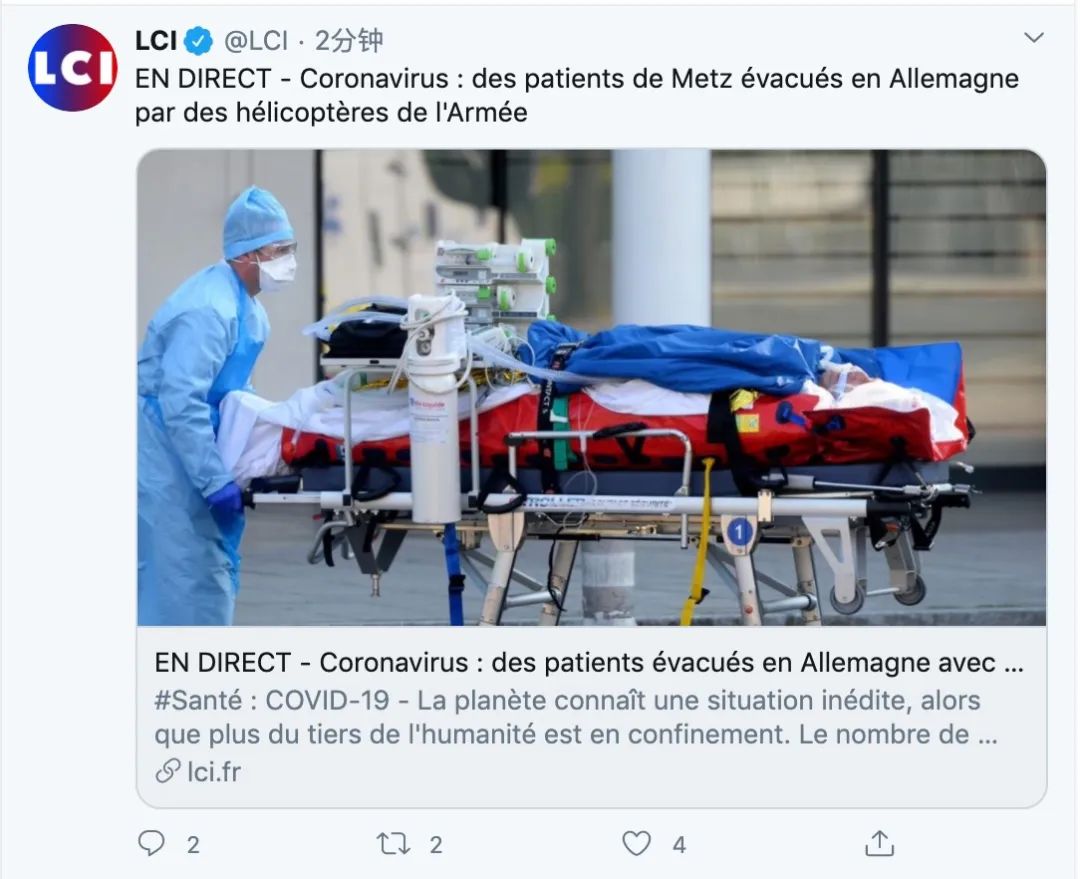Click the link chain icon beside lci.fr
Image resolution: width=1080 pixels, height=879 pixels.
[x=167, y=771]
